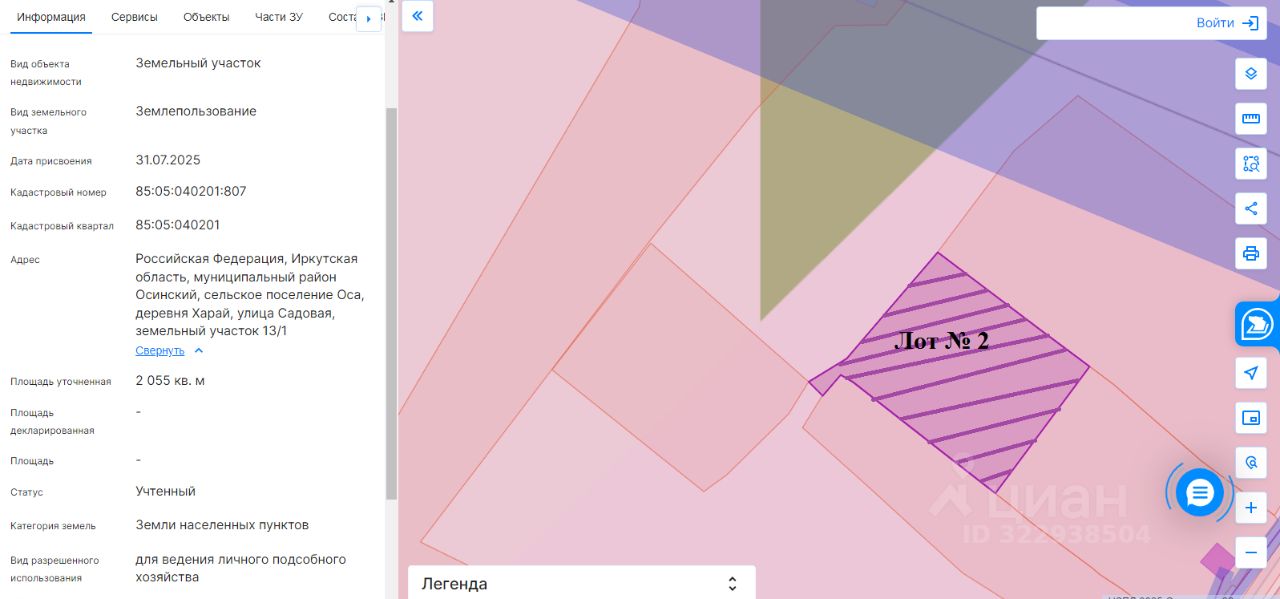Open the chat support bubble
This screenshot has width=1280, height=599.
click(x=1199, y=492)
